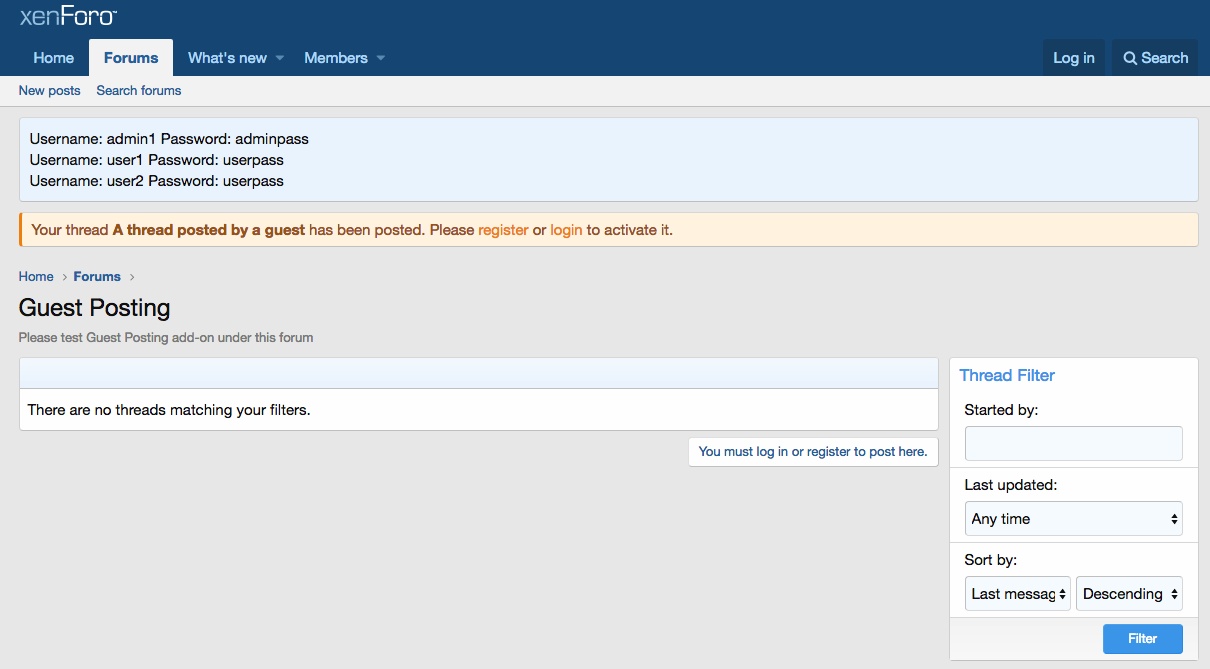
Task: Click the Started by input field
Action: click(1073, 443)
